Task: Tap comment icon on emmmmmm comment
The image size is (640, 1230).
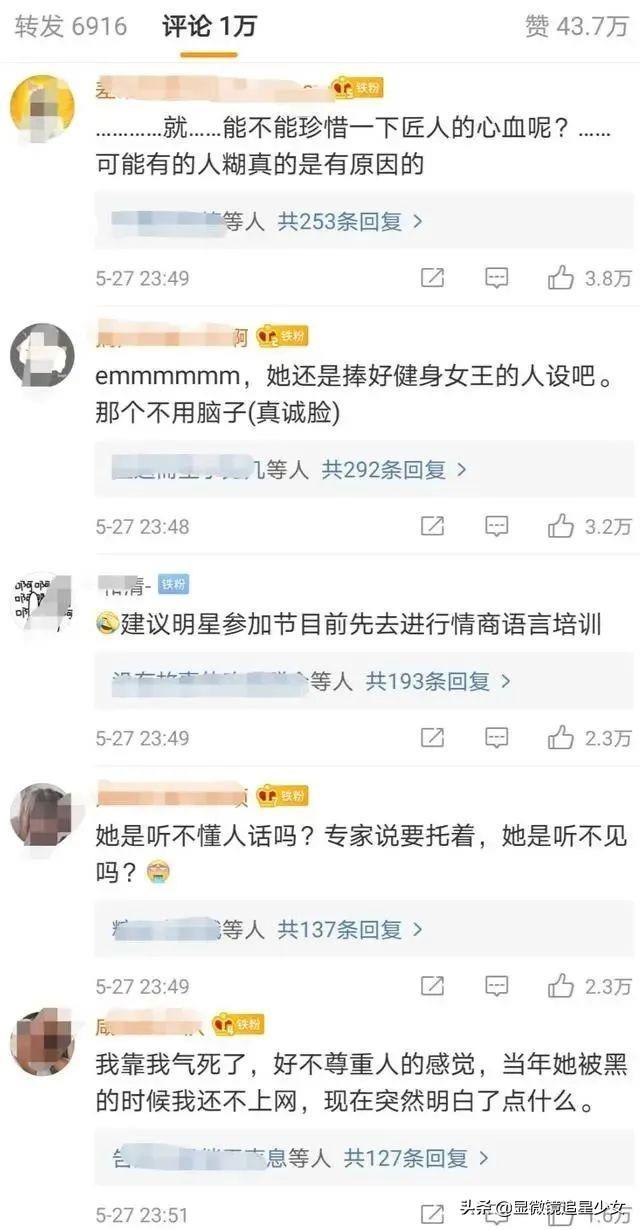Action: [x=497, y=526]
